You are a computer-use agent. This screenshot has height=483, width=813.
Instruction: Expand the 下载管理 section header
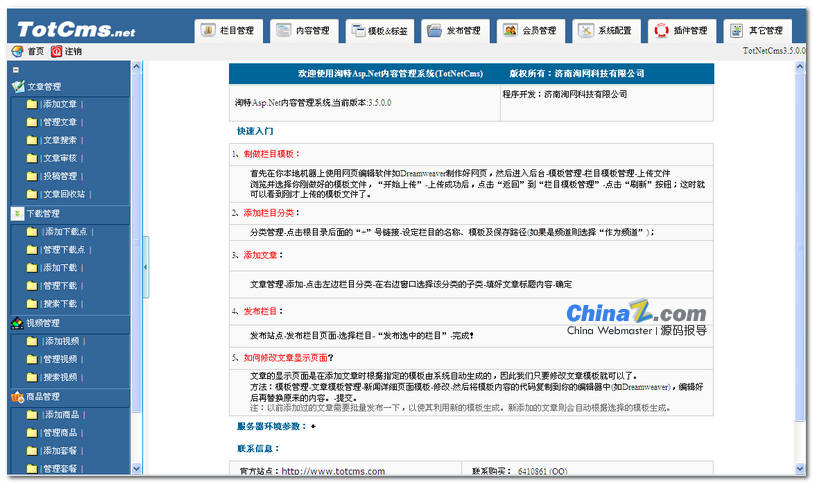pyautogui.click(x=43, y=214)
